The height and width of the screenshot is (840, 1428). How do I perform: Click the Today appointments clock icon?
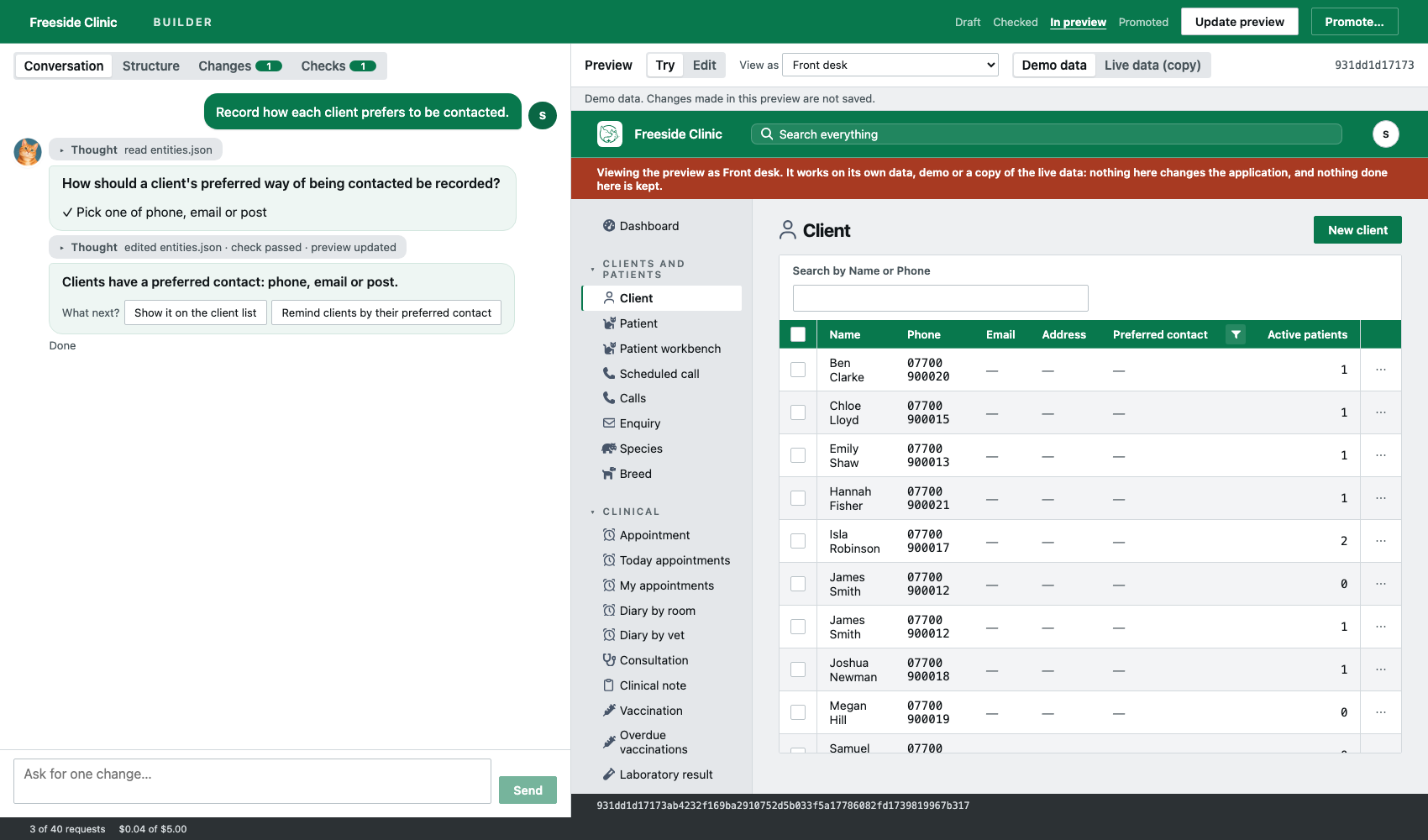(x=609, y=560)
